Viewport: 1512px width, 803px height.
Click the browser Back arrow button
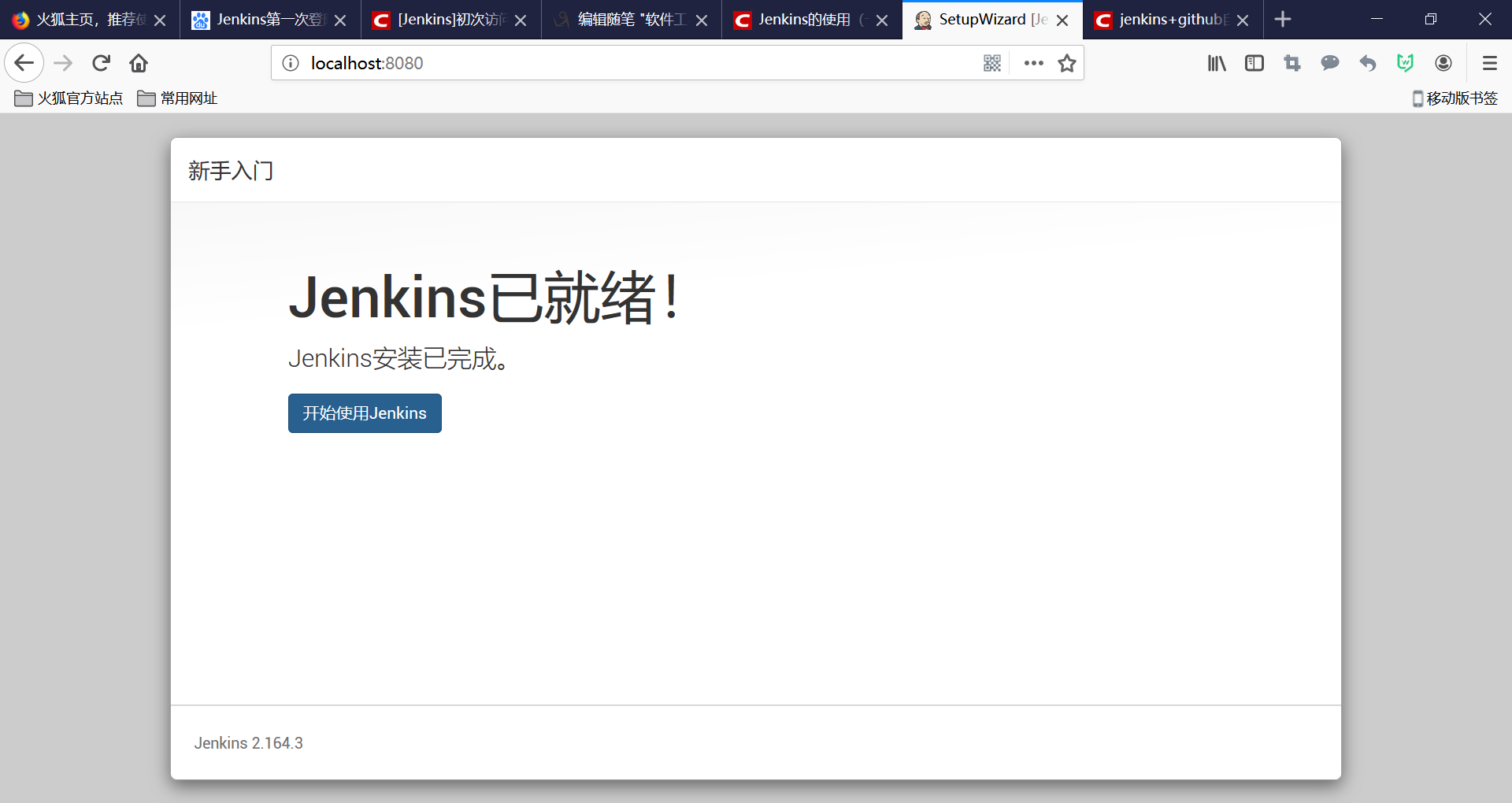[24, 63]
